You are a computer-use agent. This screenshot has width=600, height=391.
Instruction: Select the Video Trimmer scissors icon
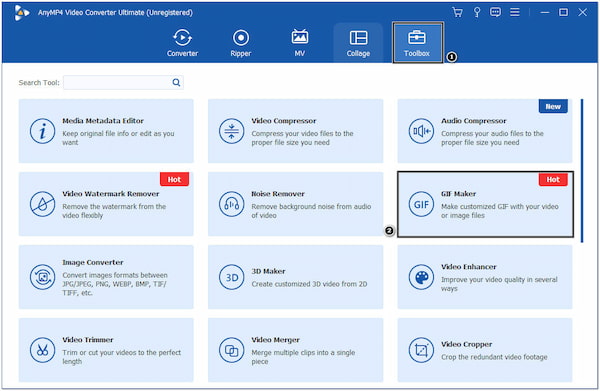pos(42,350)
